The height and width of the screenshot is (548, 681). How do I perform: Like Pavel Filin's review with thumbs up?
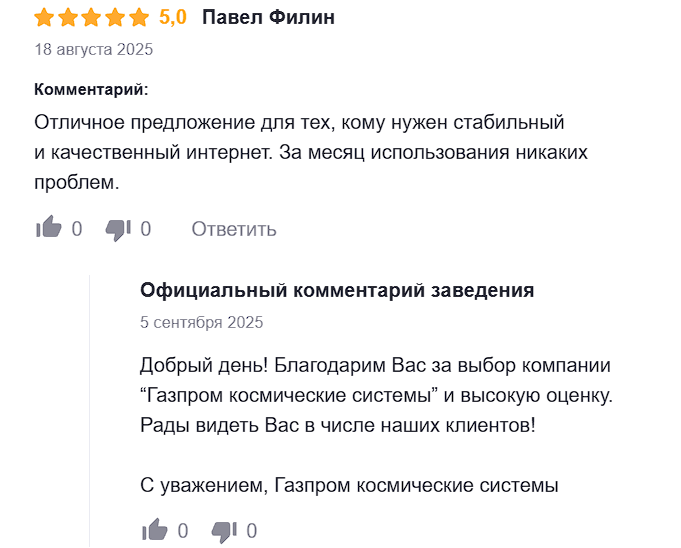pyautogui.click(x=49, y=227)
